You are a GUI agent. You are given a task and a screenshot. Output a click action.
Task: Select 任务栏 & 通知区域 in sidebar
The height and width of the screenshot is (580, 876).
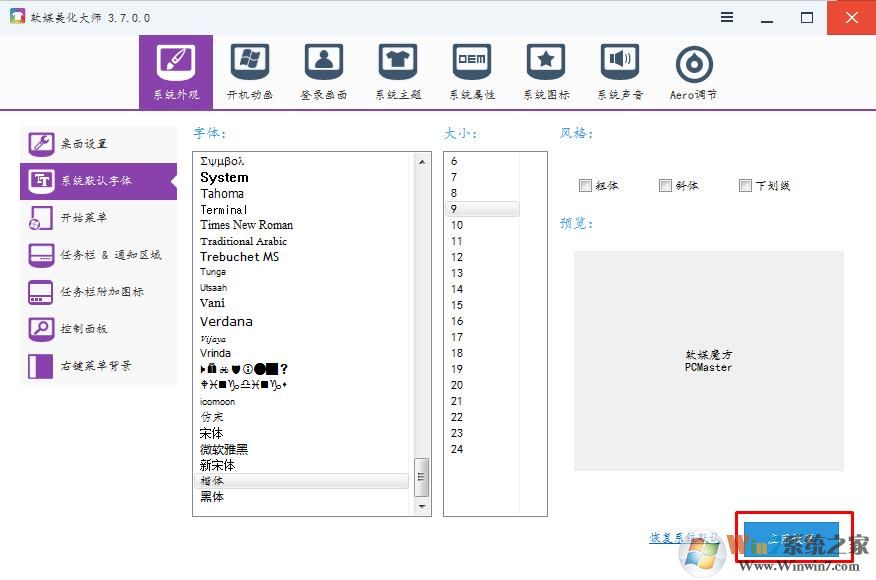(98, 255)
